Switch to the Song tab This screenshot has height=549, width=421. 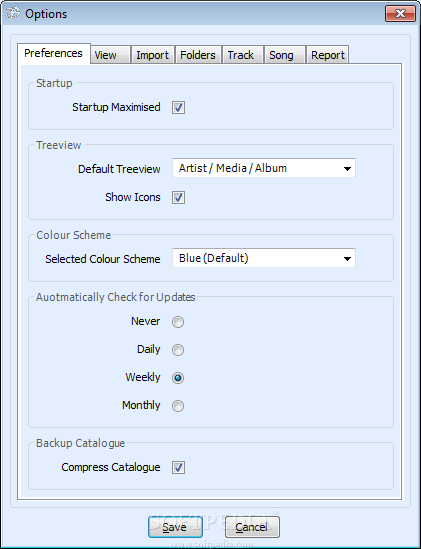click(285, 55)
